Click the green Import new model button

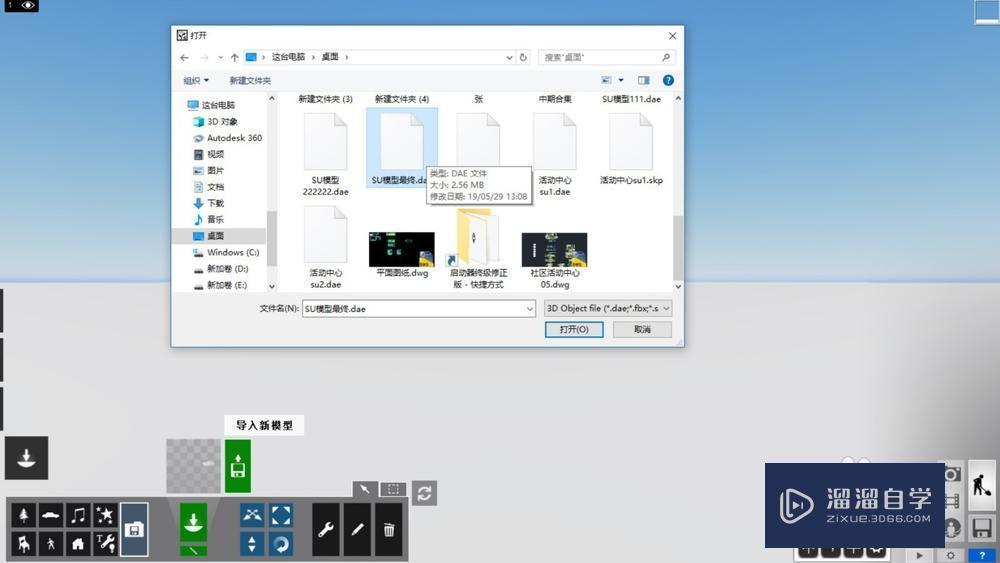[238, 466]
